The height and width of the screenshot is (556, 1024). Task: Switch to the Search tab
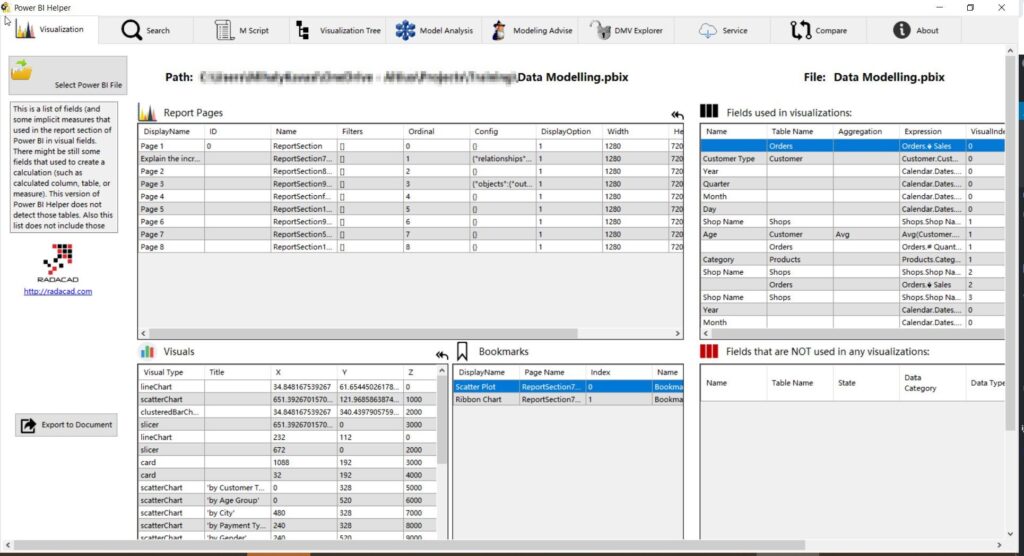pyautogui.click(x=146, y=30)
